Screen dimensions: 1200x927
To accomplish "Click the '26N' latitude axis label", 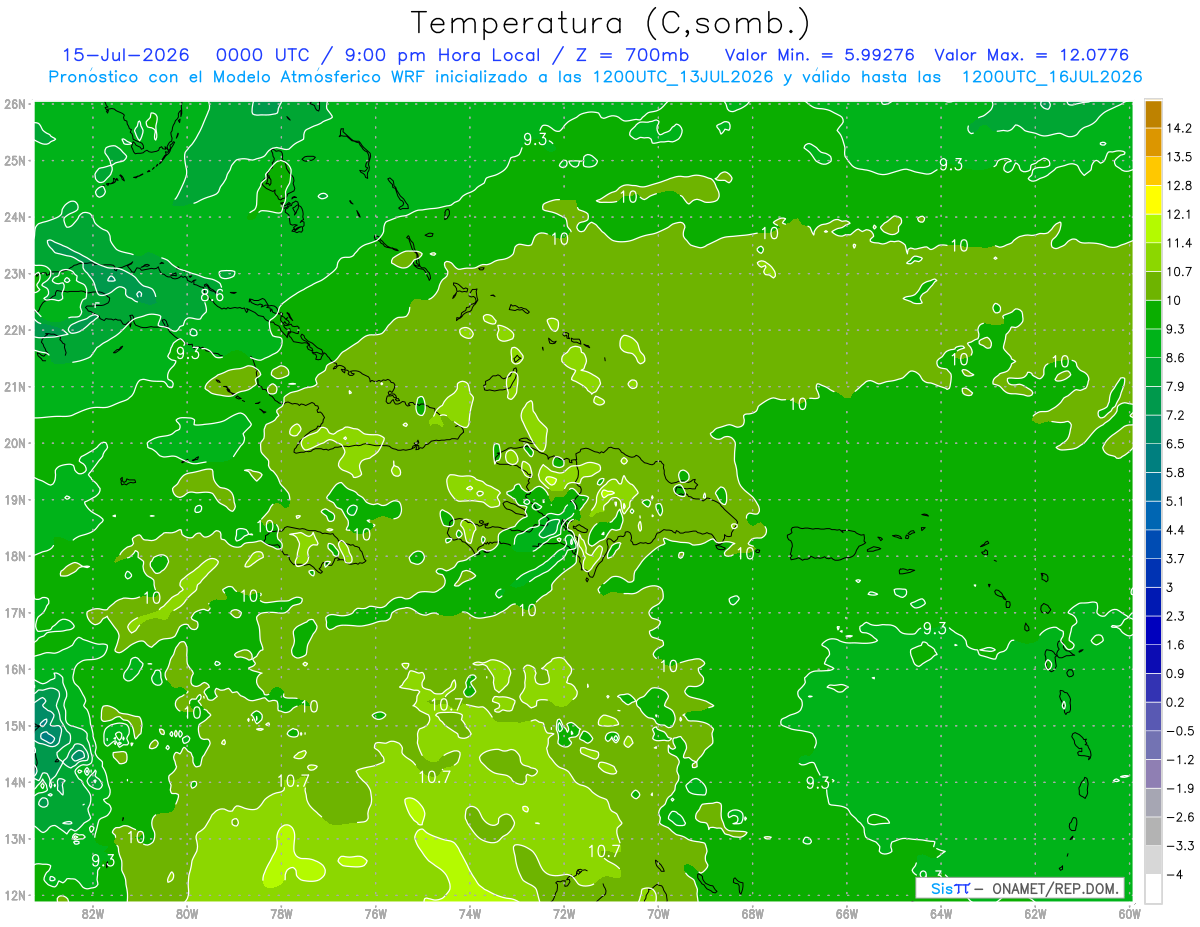I will pyautogui.click(x=15, y=104).
